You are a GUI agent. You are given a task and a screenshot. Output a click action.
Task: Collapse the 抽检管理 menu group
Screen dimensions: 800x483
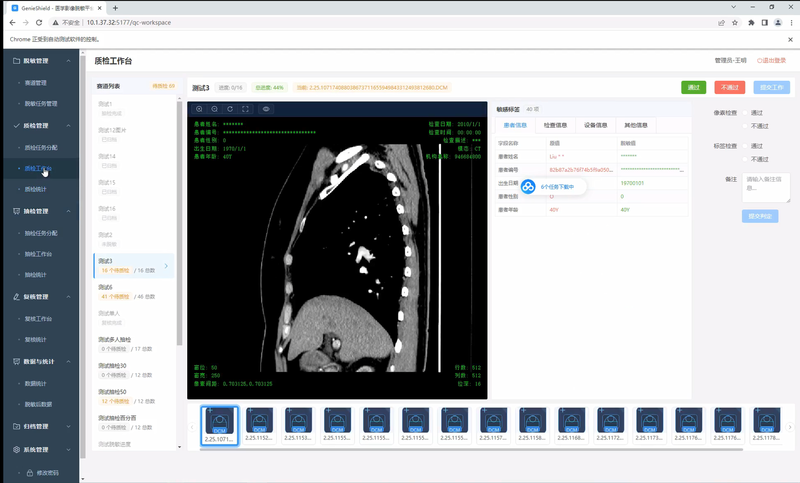click(x=68, y=211)
